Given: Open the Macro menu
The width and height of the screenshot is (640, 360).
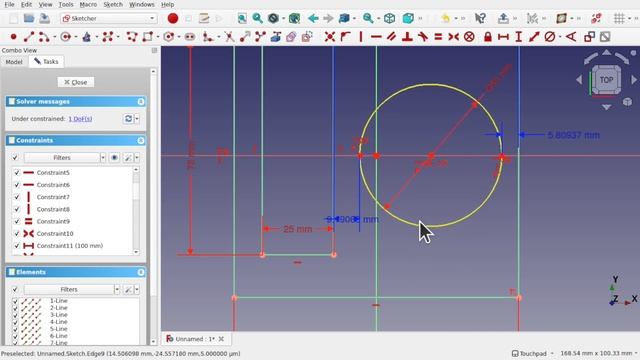Looking at the screenshot, I should pos(88,4).
